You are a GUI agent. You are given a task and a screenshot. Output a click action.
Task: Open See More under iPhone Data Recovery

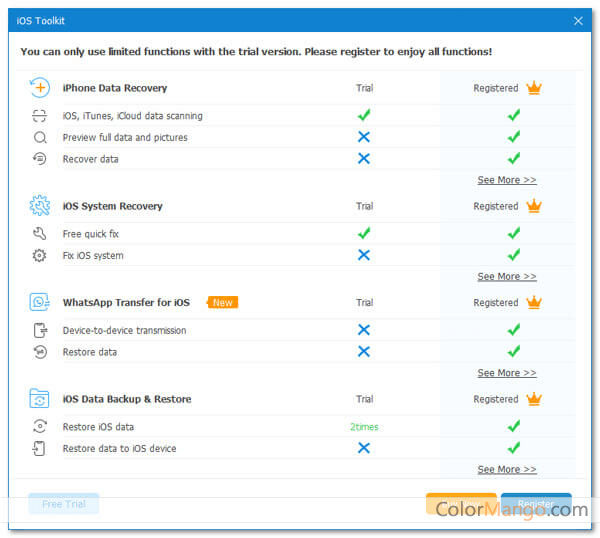pyautogui.click(x=507, y=180)
